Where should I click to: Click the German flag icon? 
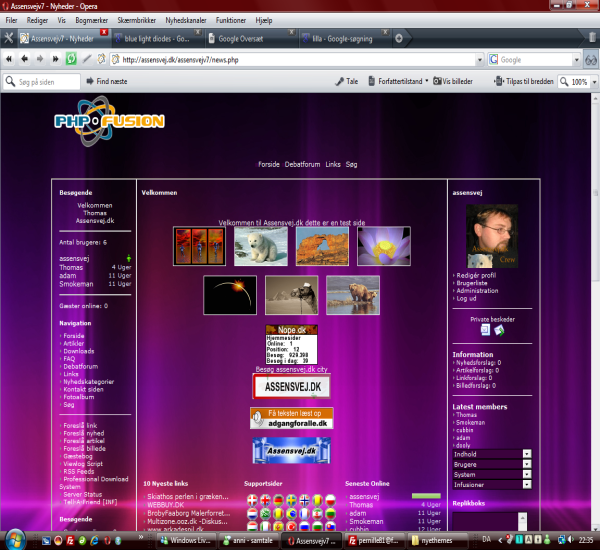(x=278, y=500)
